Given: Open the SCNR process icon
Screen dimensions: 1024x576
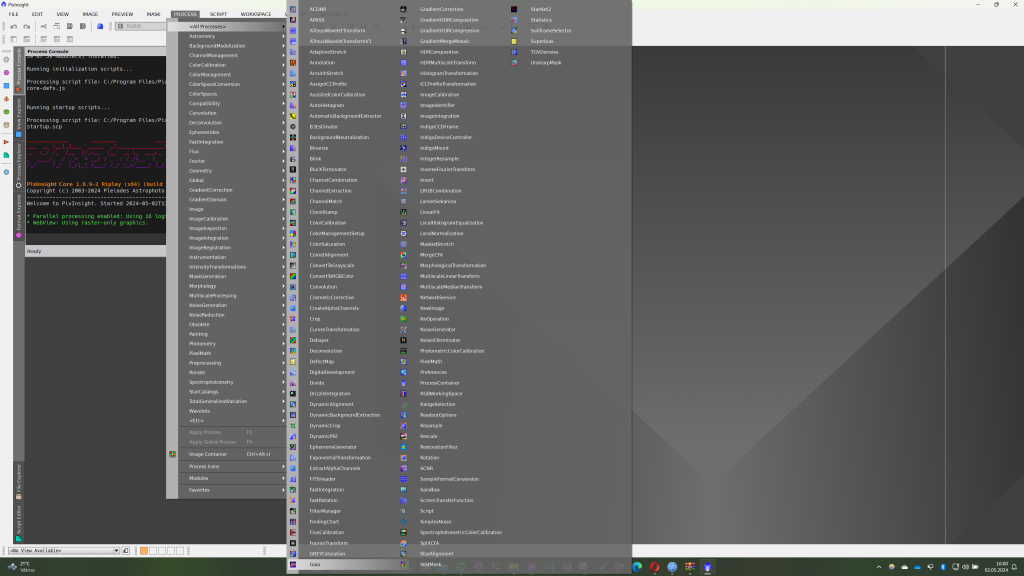Looking at the screenshot, I should 403,468.
